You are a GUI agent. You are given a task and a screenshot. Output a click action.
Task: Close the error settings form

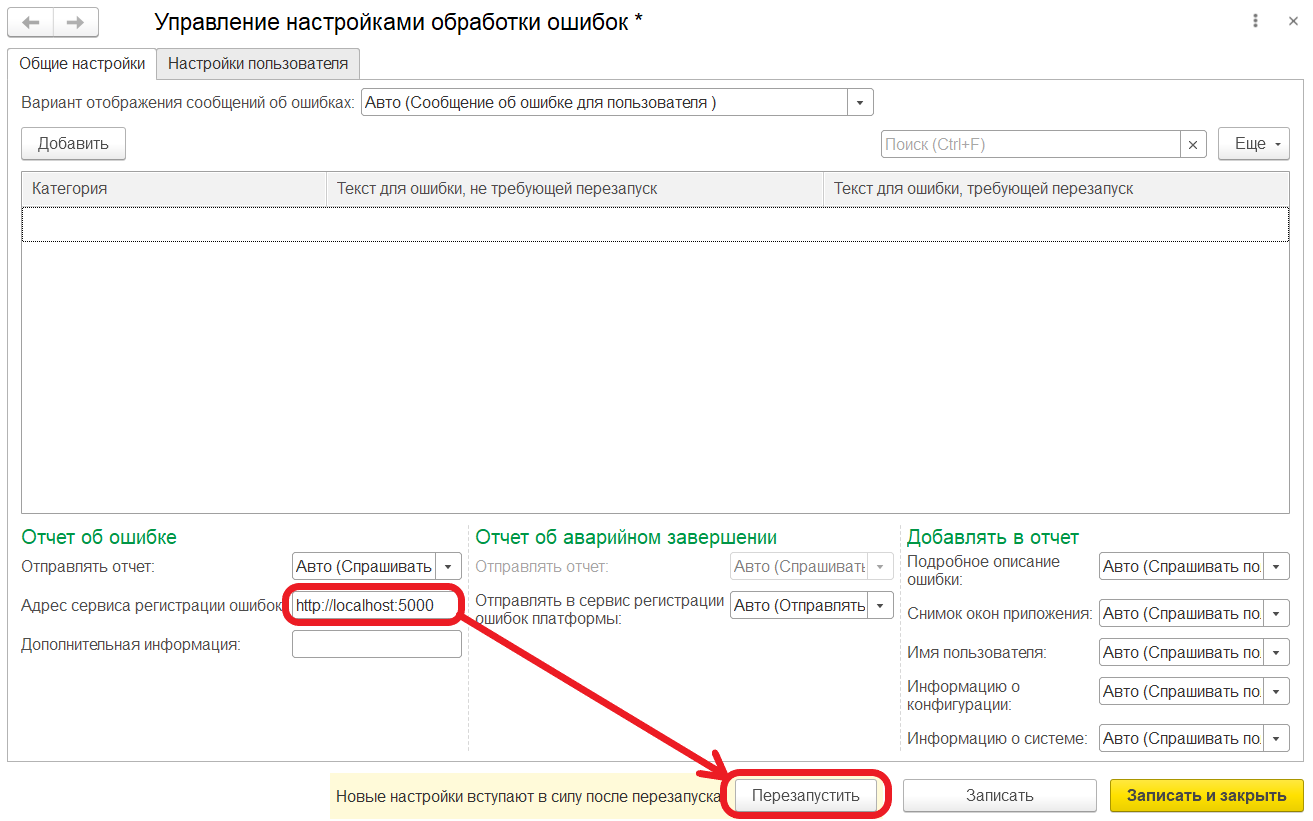click(x=1294, y=21)
